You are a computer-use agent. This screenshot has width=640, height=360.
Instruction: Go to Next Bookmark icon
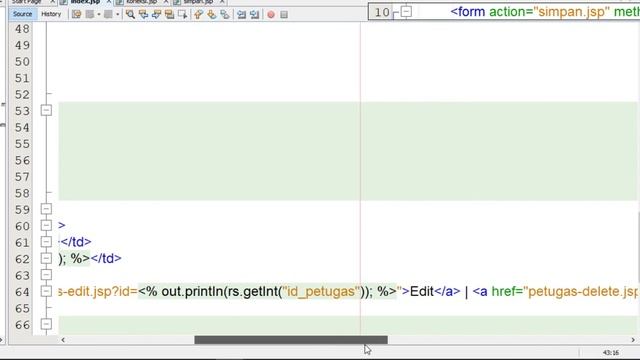click(211, 14)
